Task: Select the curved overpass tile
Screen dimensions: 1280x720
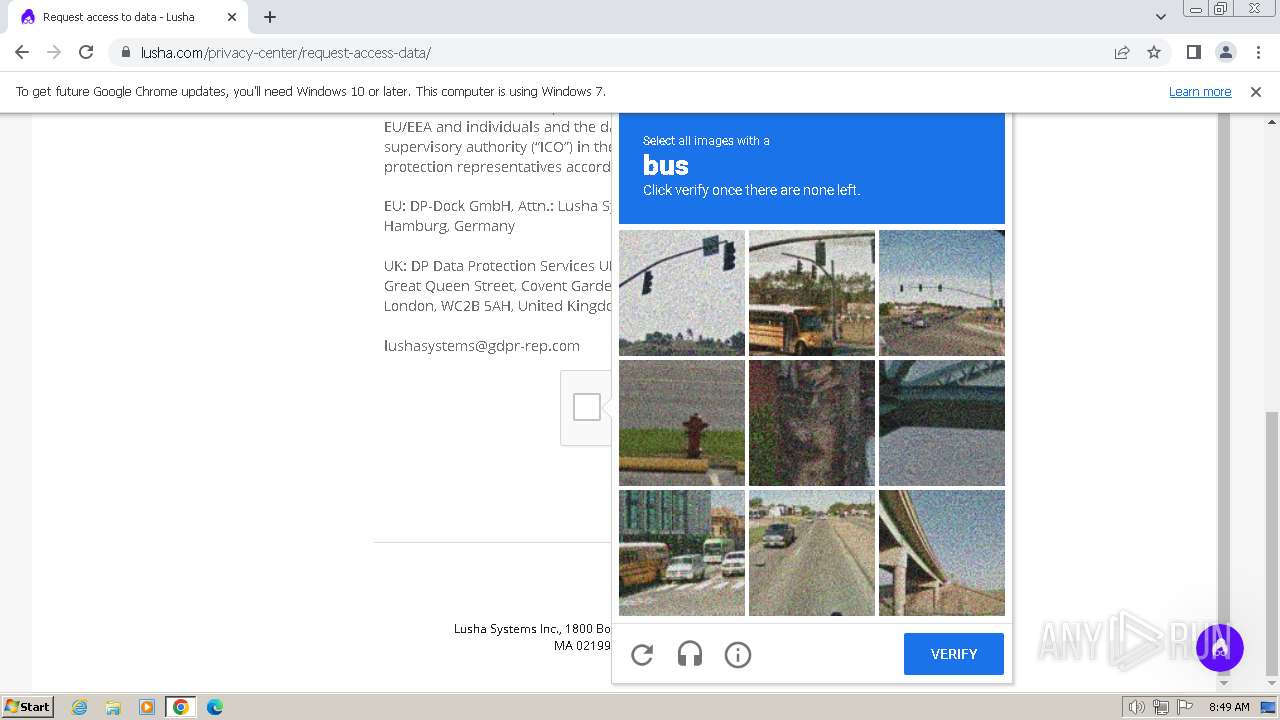Action: [x=942, y=553]
